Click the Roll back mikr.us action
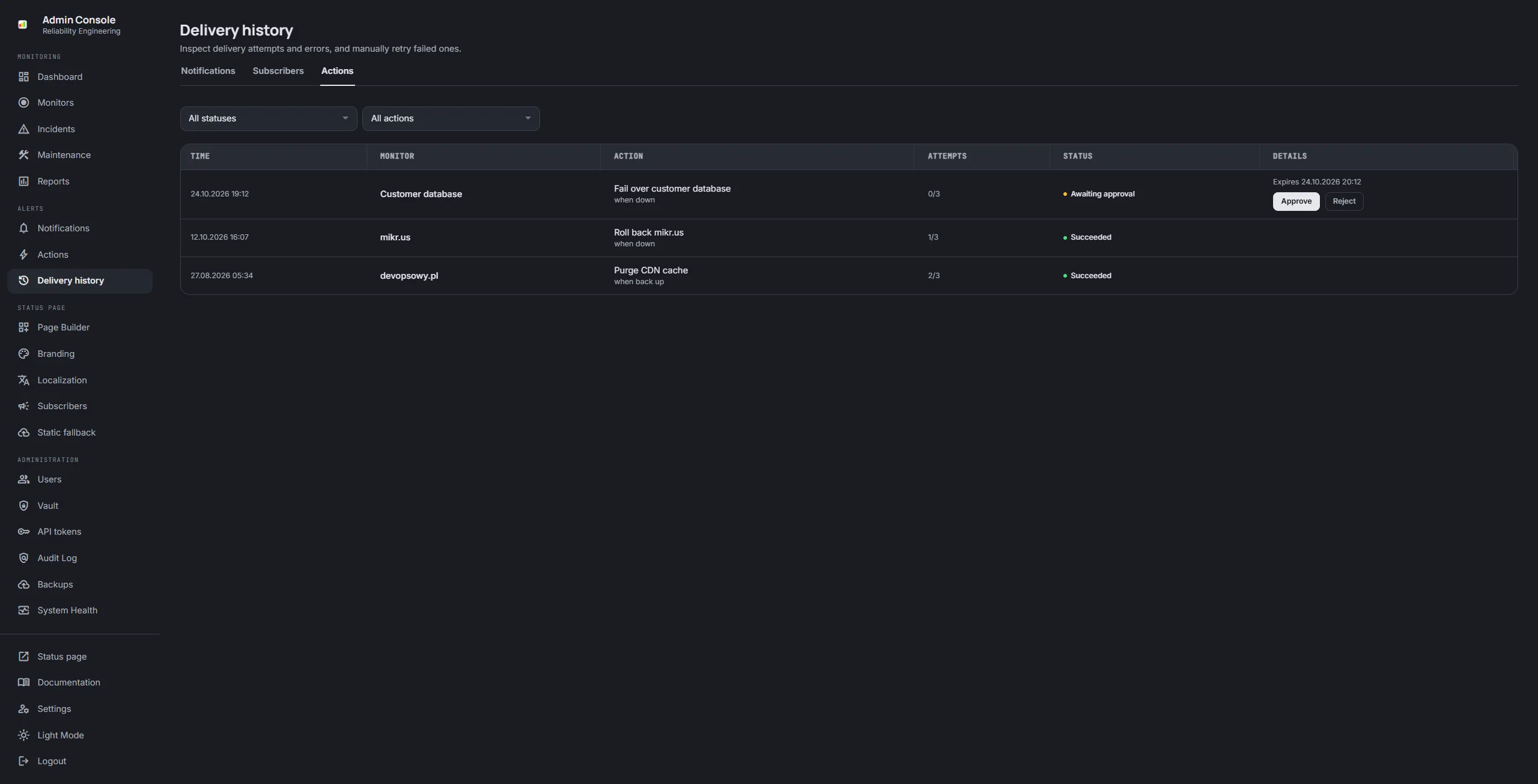 (x=649, y=232)
